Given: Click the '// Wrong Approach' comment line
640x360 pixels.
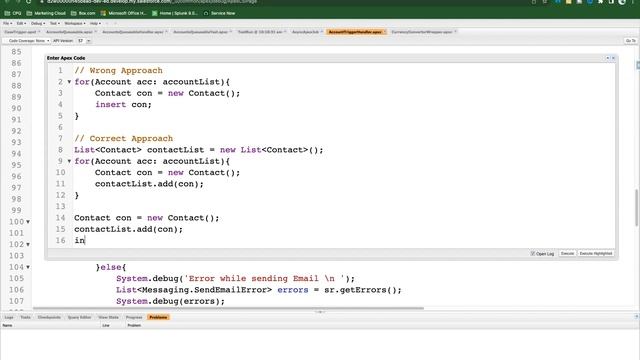Looking at the screenshot, I should (x=118, y=71).
